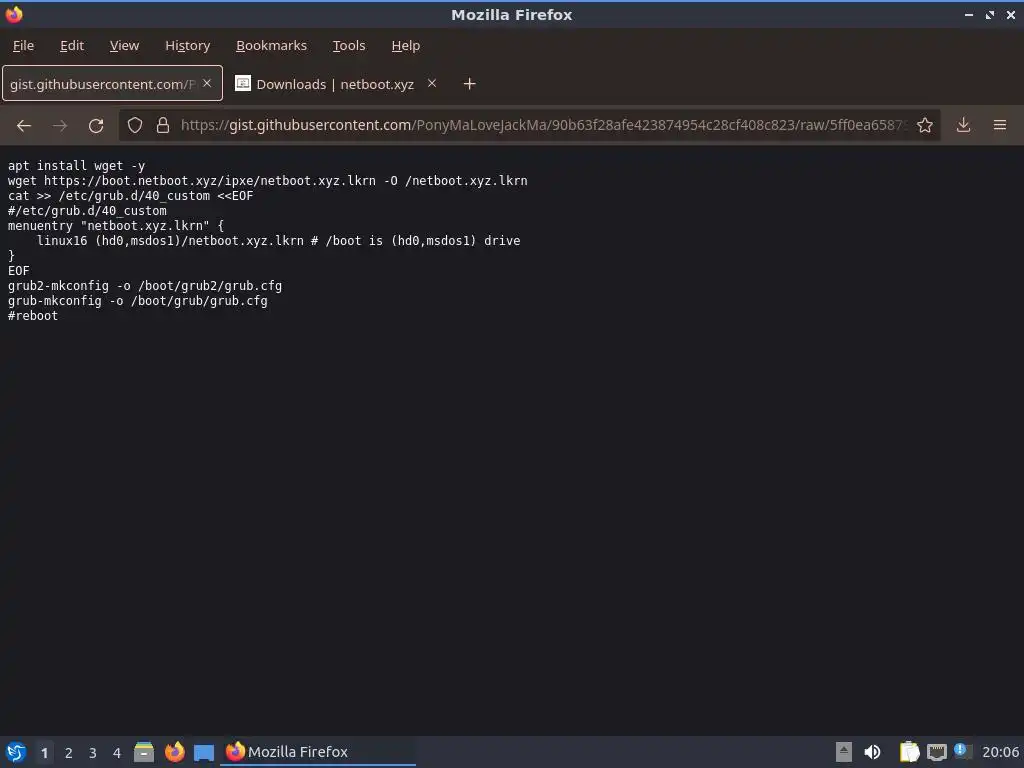Viewport: 1024px width, 768px height.
Task: Select Mozilla Firefox taskbar window button
Action: (318, 752)
